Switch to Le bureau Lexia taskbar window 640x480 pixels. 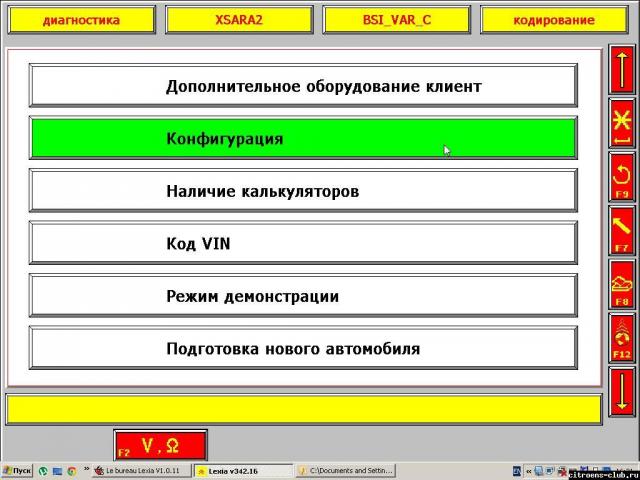point(142,471)
